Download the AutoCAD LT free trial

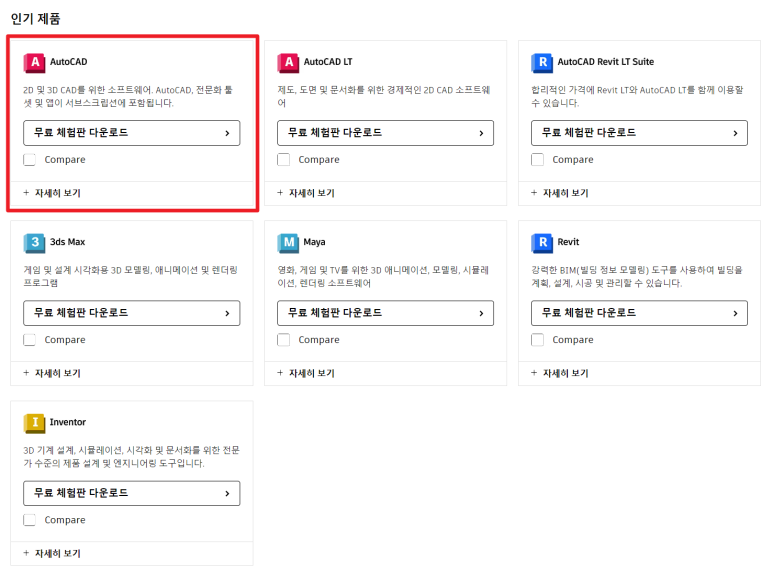pyautogui.click(x=386, y=133)
